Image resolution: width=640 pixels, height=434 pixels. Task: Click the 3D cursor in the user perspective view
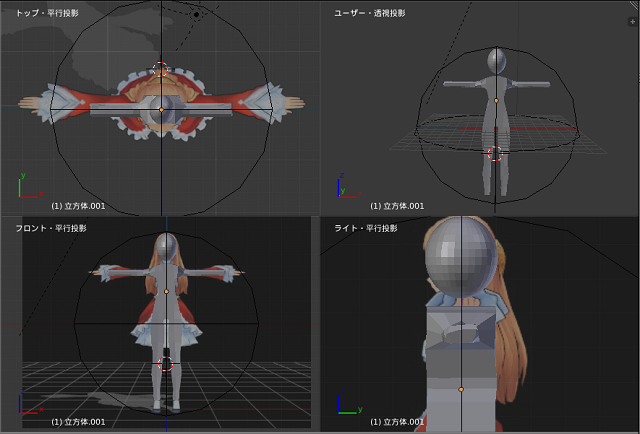pyautogui.click(x=496, y=153)
